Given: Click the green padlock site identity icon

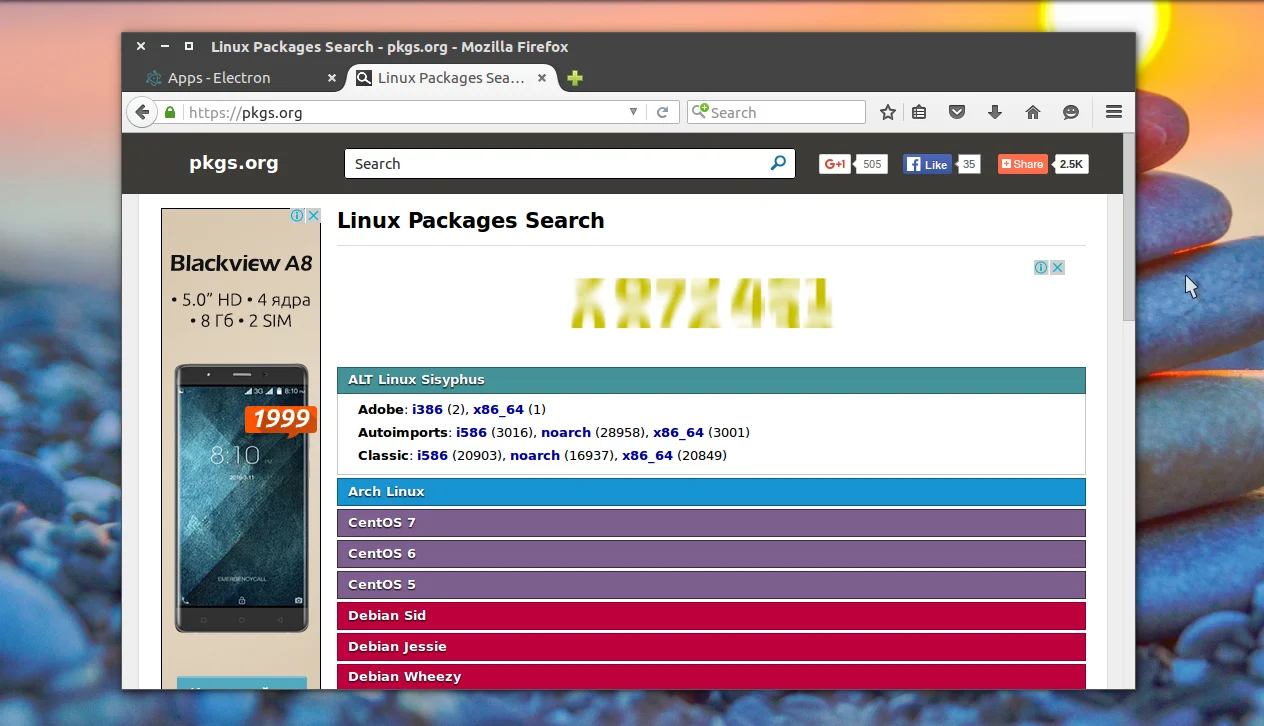Looking at the screenshot, I should click(x=170, y=113).
